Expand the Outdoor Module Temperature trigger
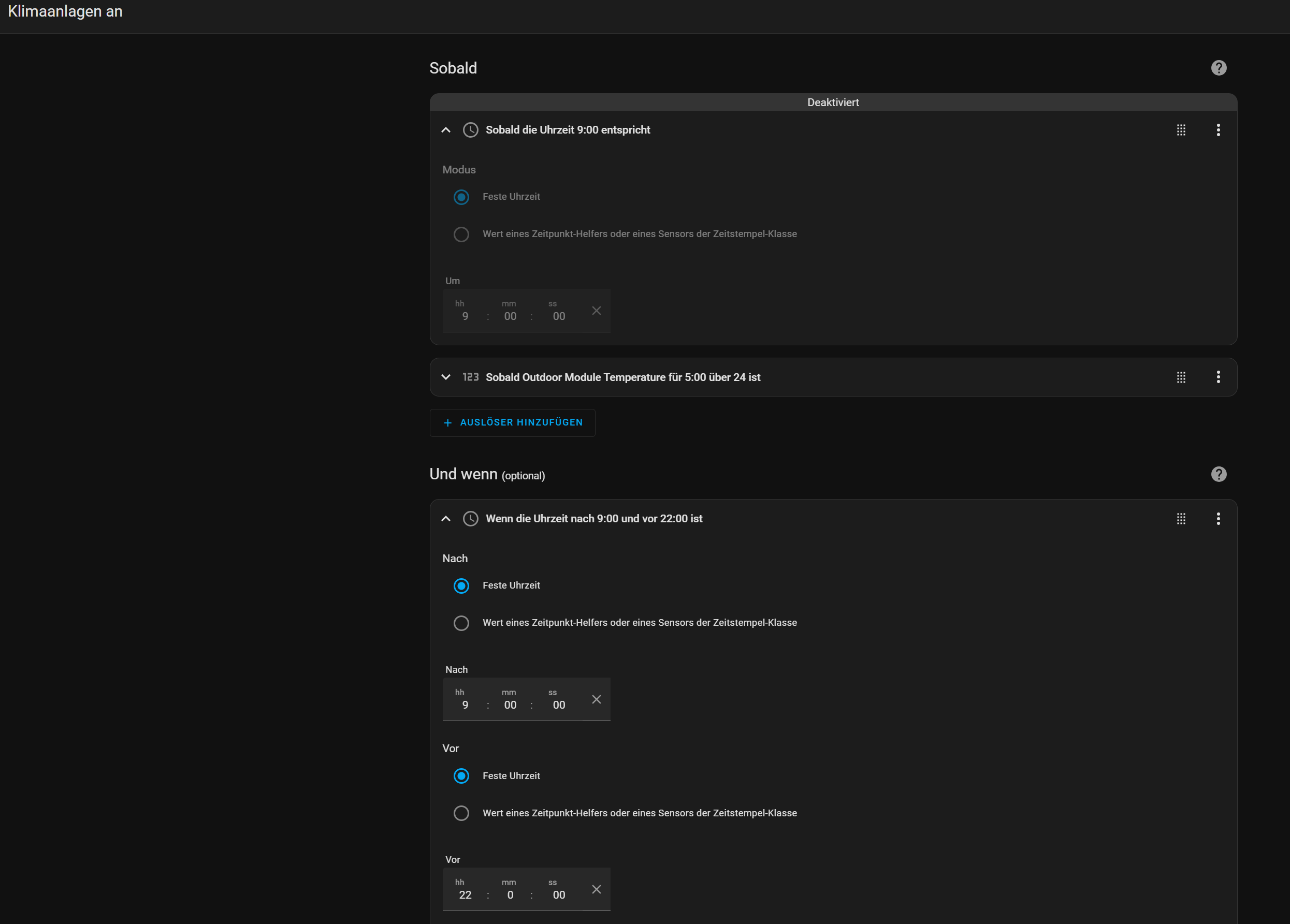The image size is (1290, 924). point(446,377)
